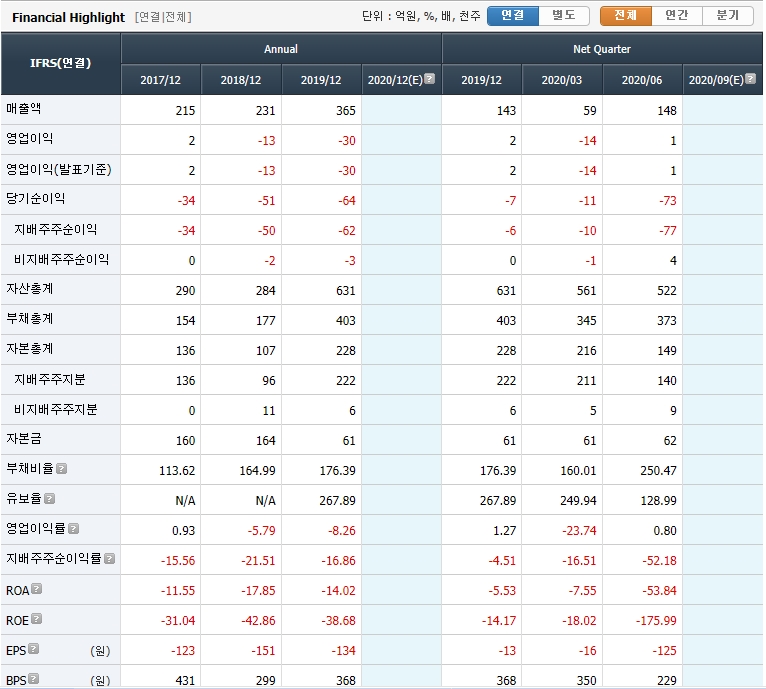Image resolution: width=766 pixels, height=689 pixels.
Task: Click the 당기순이익 value -73 for 2020/06
Action: pos(667,200)
